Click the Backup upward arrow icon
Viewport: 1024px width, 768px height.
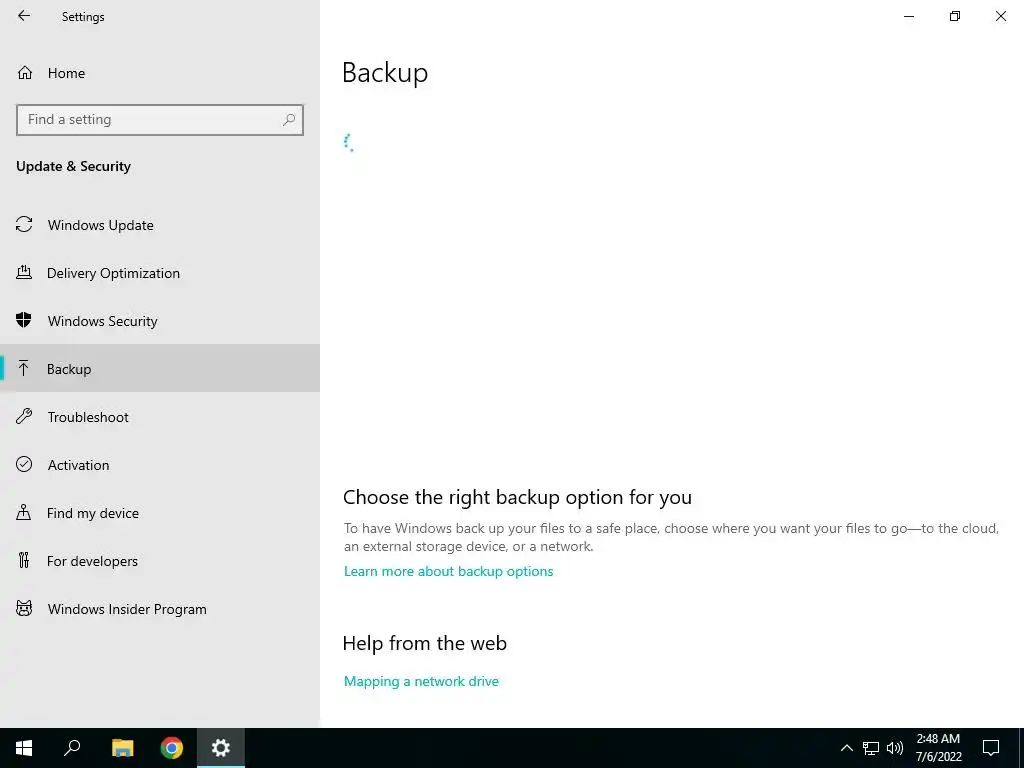tap(24, 368)
